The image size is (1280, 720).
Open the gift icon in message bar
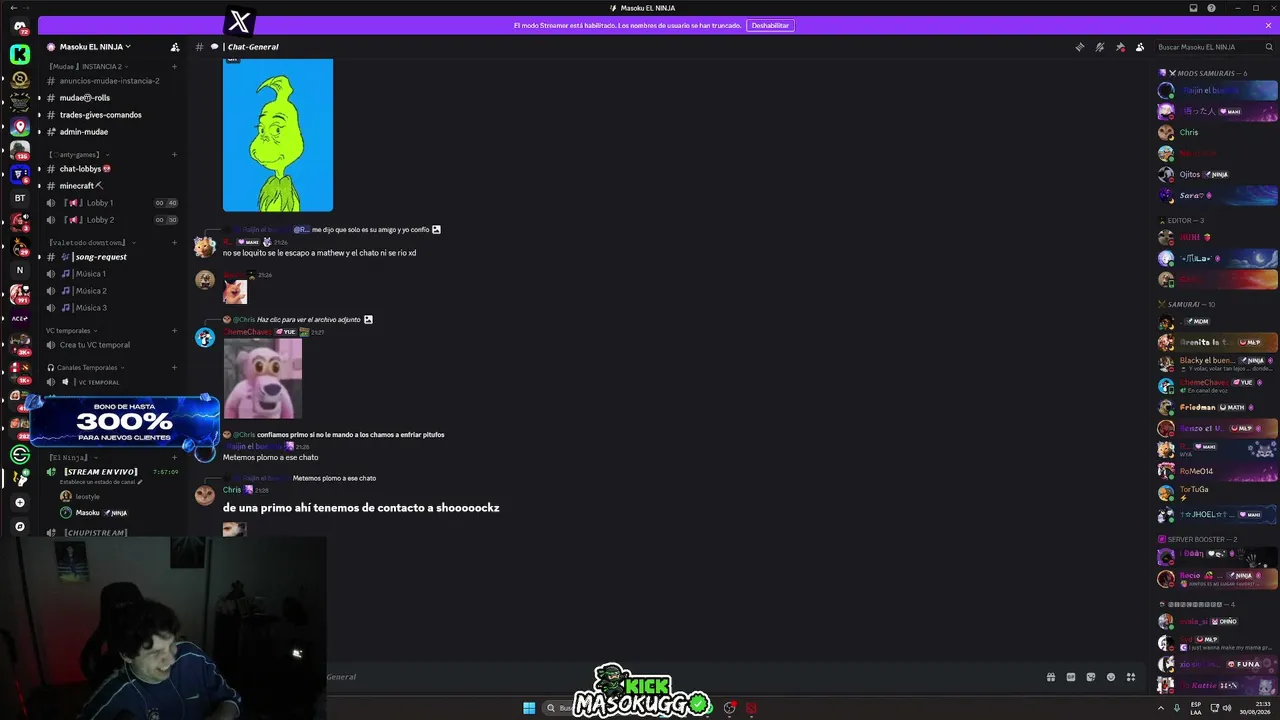1051,677
